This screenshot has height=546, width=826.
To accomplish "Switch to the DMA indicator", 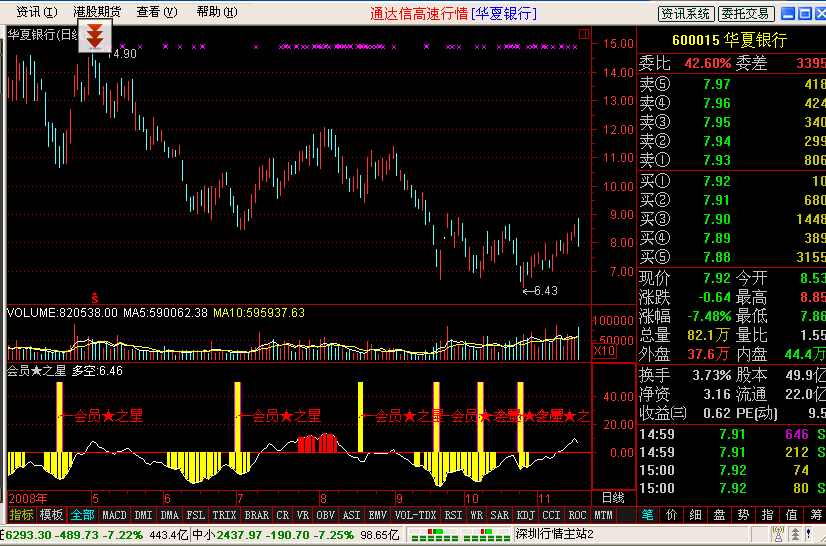I will click(x=170, y=515).
